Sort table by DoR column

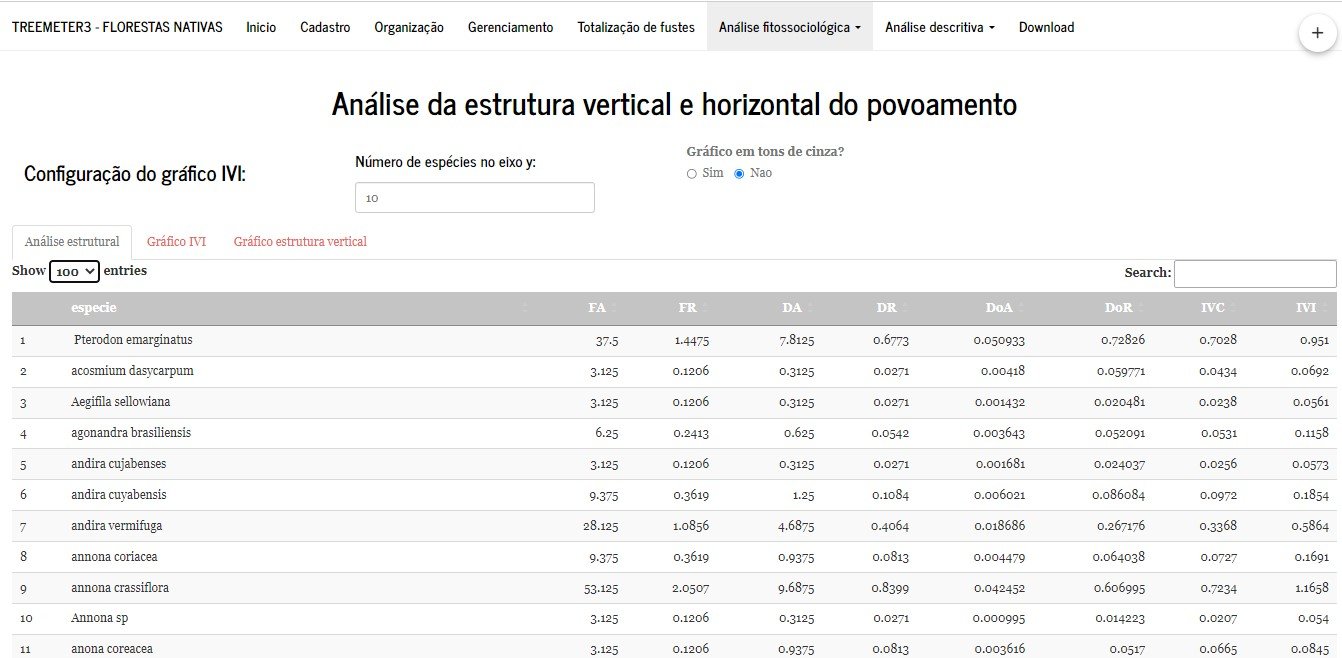1119,308
